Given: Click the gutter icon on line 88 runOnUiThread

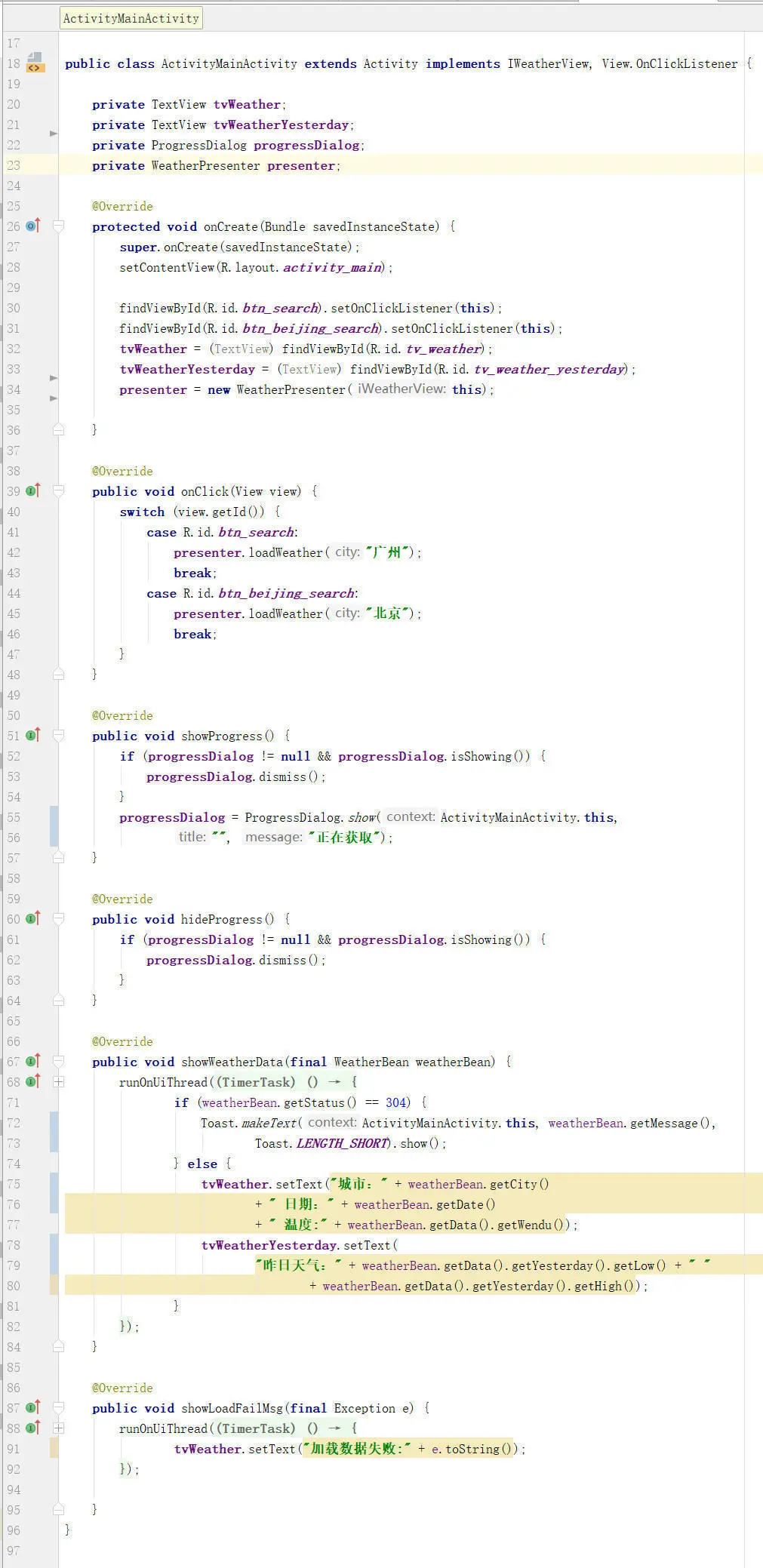Looking at the screenshot, I should 33,1428.
